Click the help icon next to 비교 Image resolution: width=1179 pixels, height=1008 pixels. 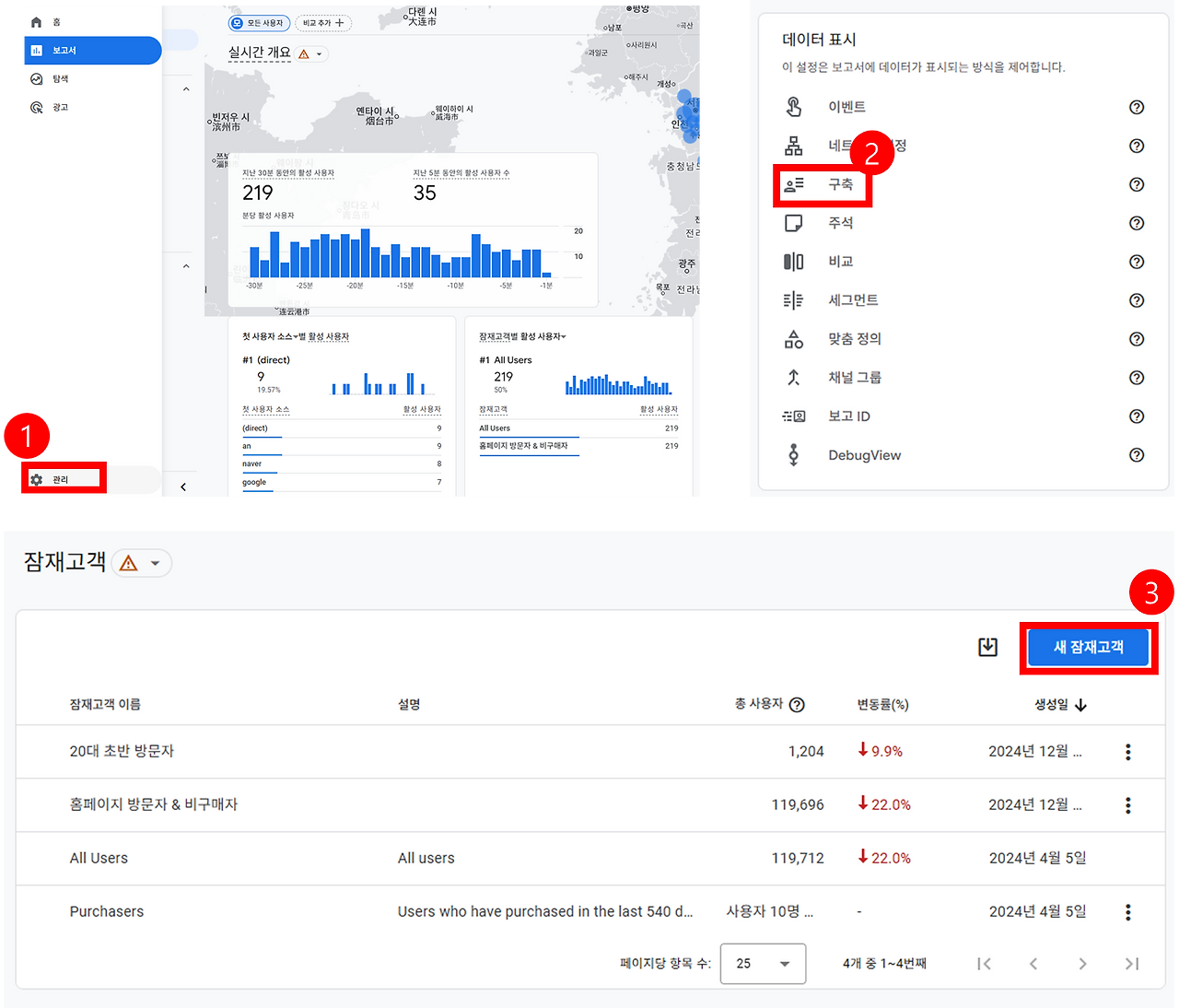[1137, 262]
